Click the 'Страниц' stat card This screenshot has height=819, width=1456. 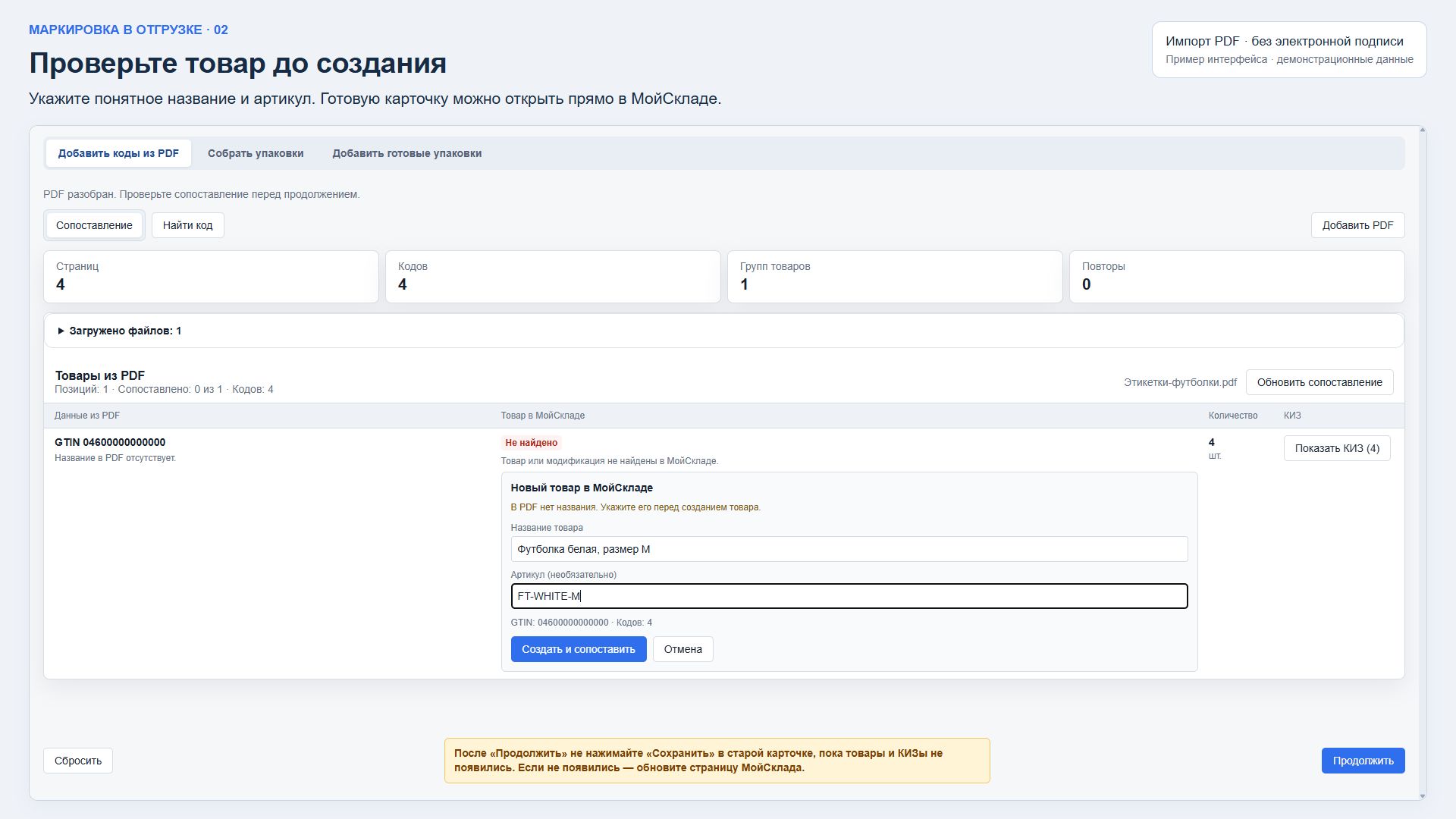point(211,277)
